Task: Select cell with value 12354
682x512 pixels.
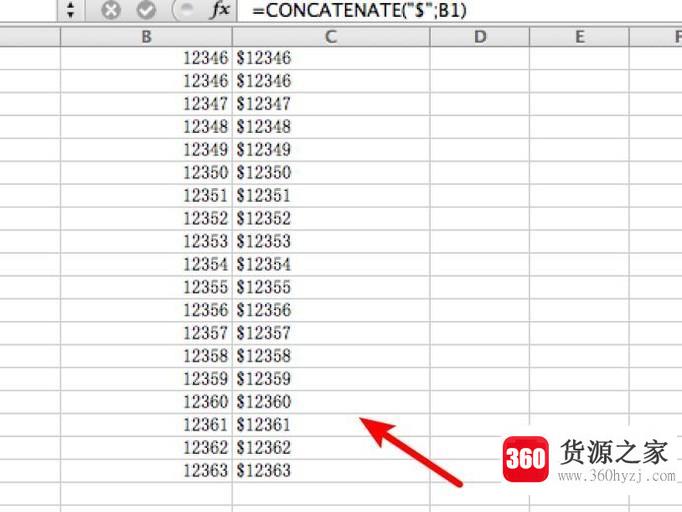Action: [x=146, y=264]
